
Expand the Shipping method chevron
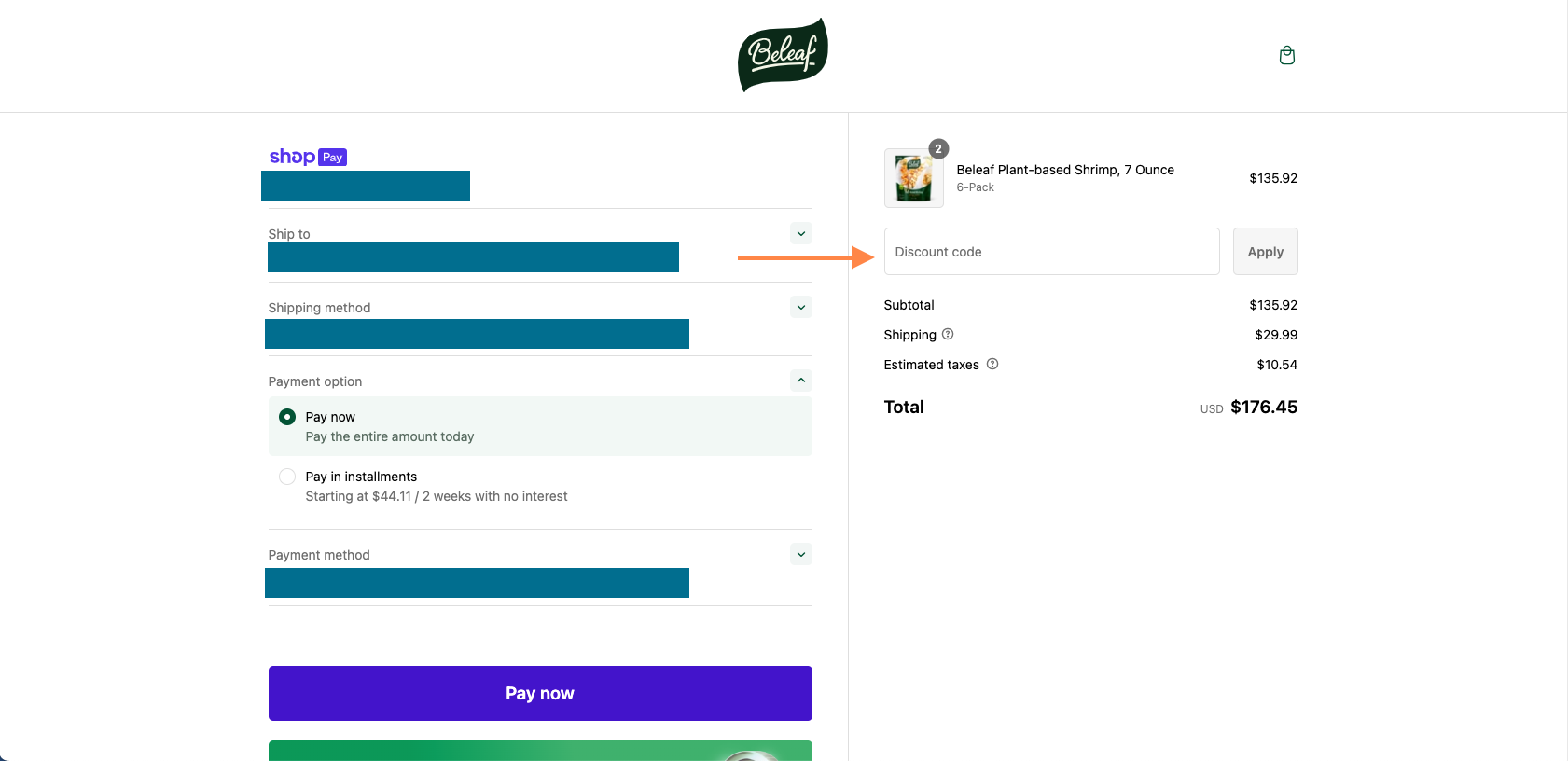point(800,307)
